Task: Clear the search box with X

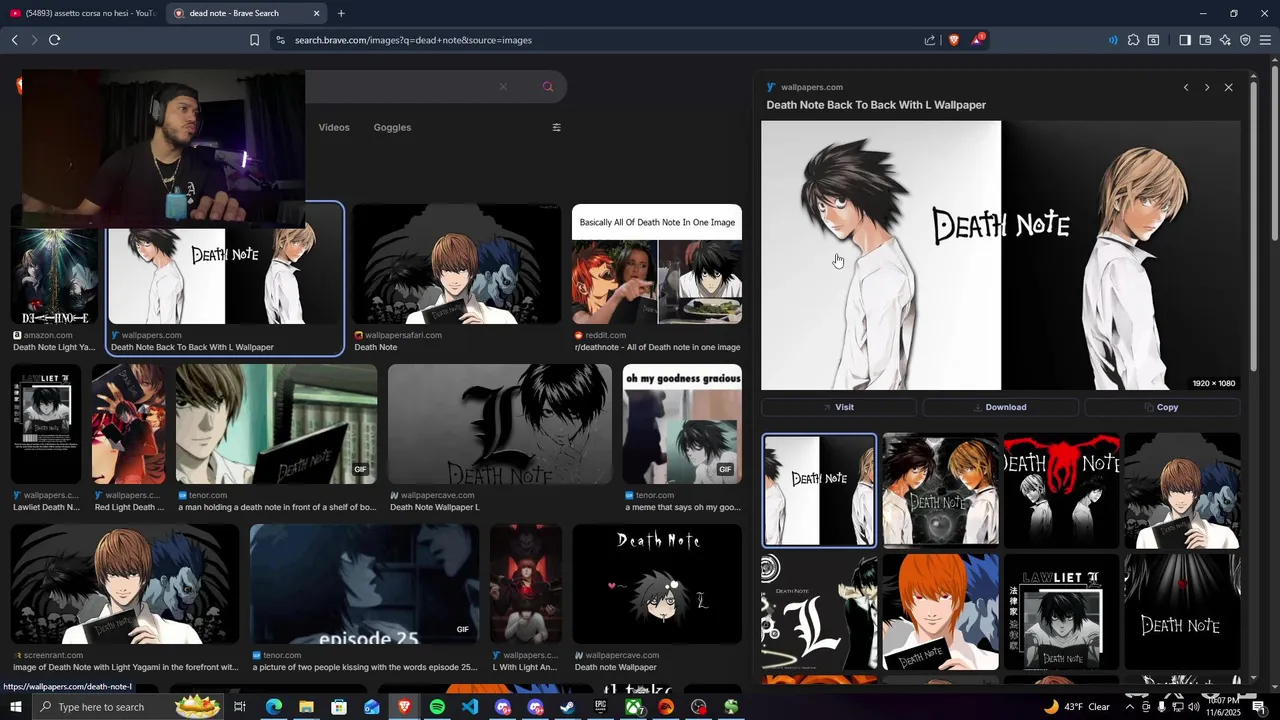Action: (503, 87)
